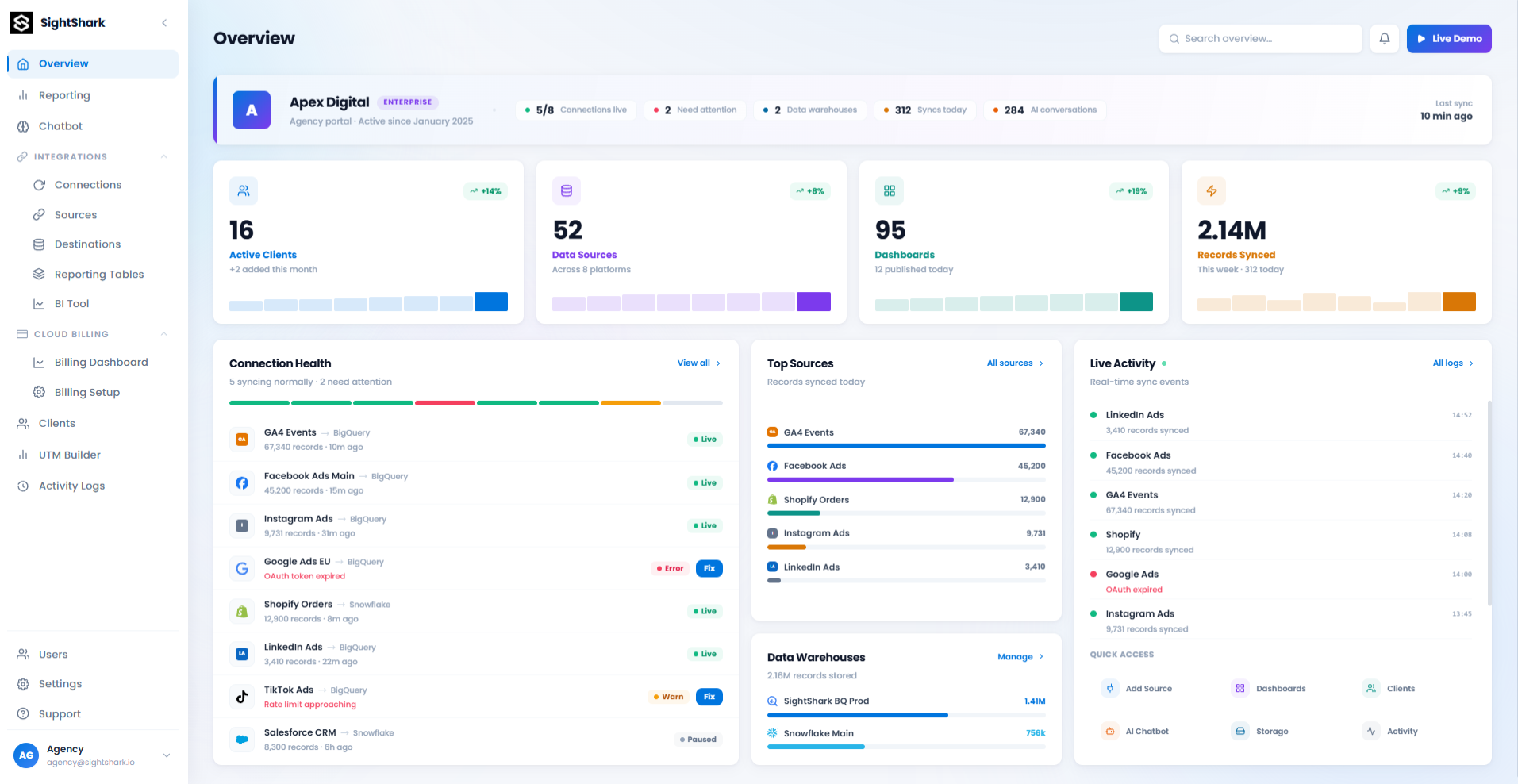Click the Shopify Orders connection icon
1518x784 pixels.
[x=242, y=611]
